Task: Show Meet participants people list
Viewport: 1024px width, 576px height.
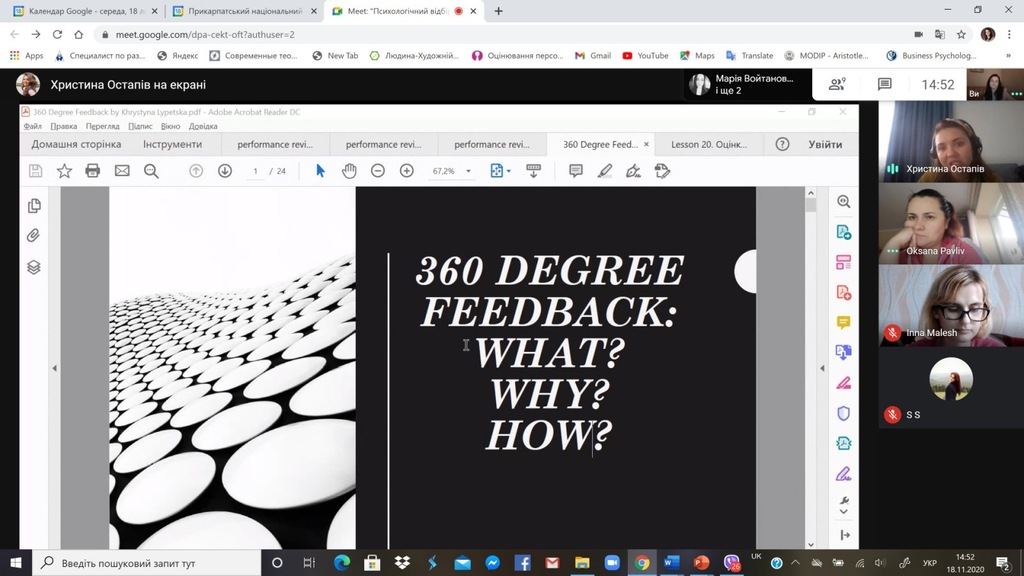Action: [837, 85]
